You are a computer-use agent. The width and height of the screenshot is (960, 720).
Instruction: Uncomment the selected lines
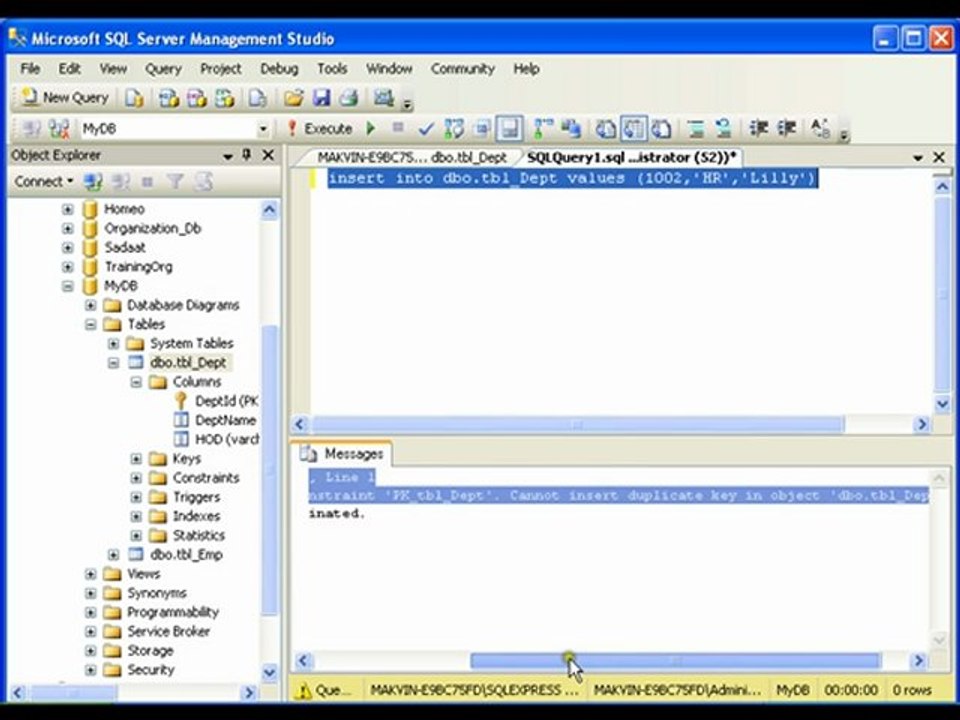723,129
